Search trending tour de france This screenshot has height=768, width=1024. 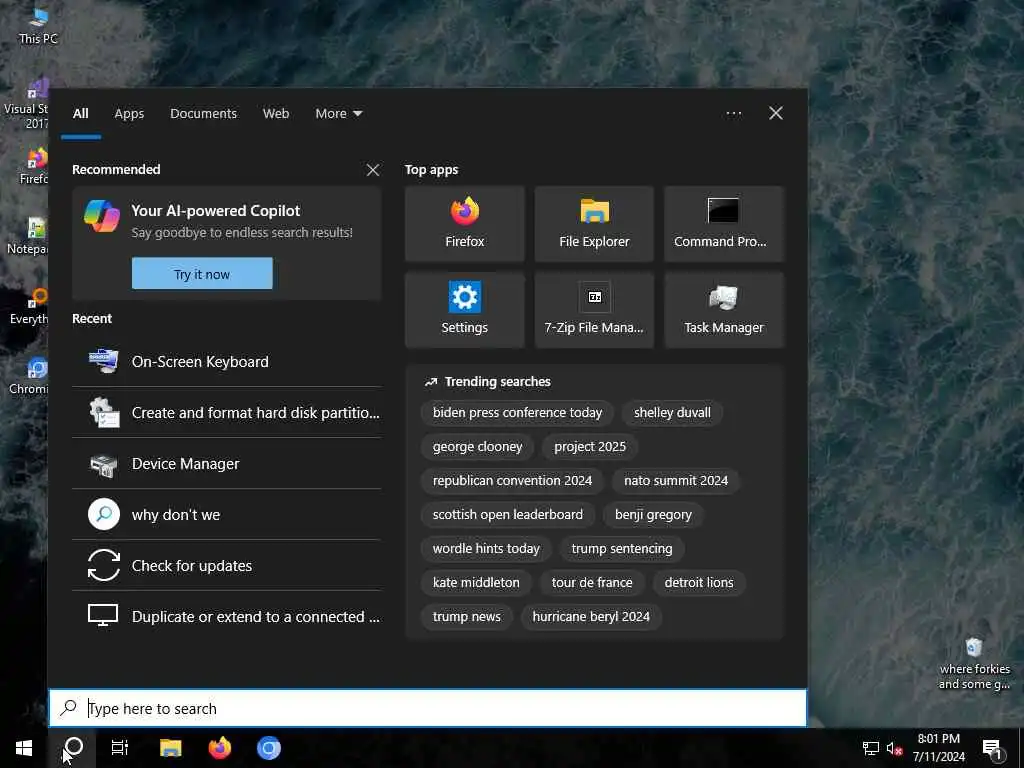tap(592, 583)
